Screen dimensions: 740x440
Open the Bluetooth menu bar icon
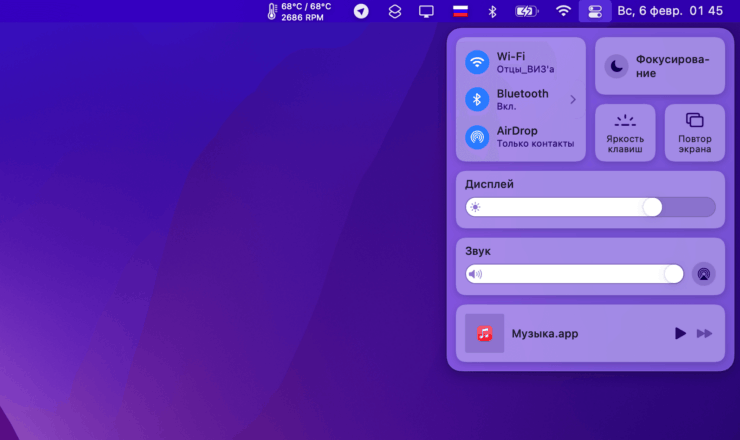pyautogui.click(x=492, y=11)
